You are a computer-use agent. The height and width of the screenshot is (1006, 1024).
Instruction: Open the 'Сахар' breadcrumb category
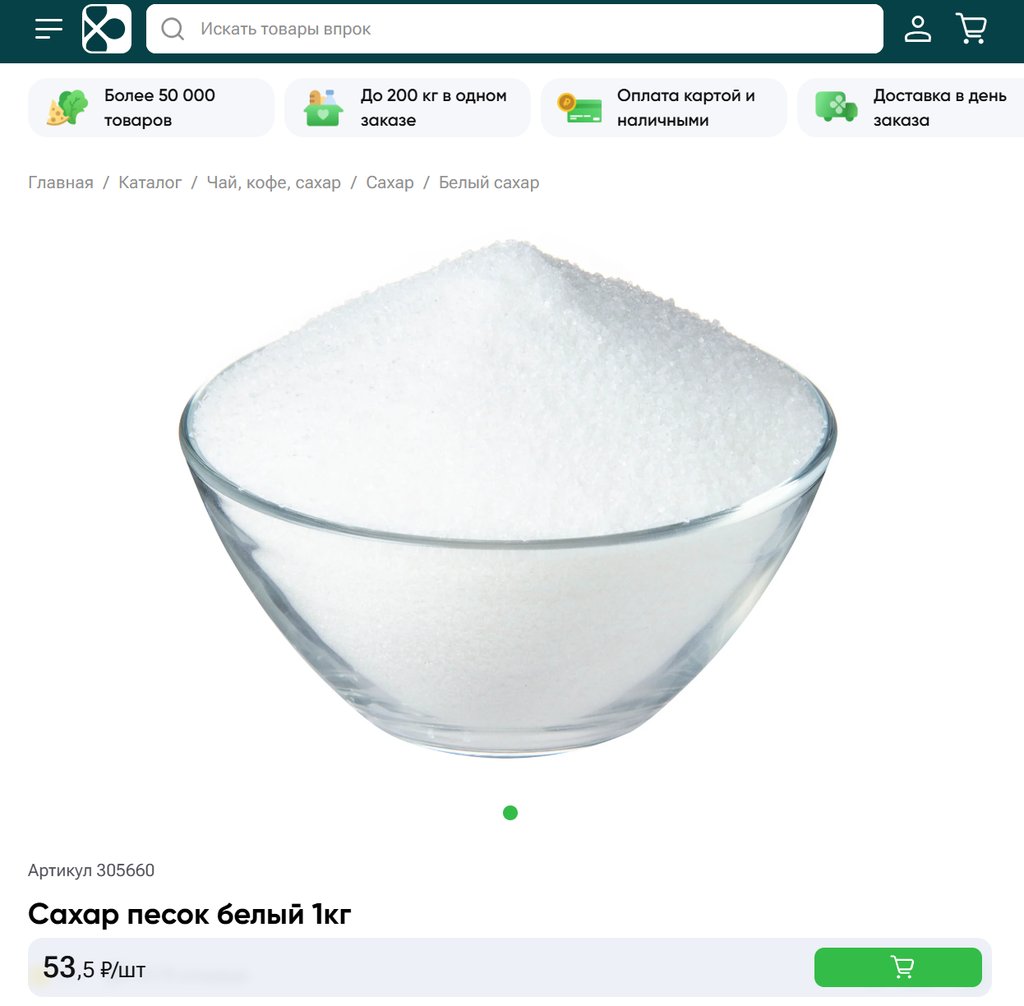click(x=390, y=182)
